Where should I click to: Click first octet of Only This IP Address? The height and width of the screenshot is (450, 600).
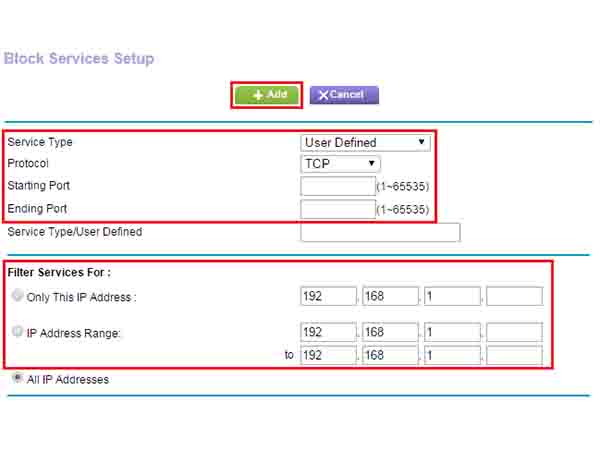(328, 296)
